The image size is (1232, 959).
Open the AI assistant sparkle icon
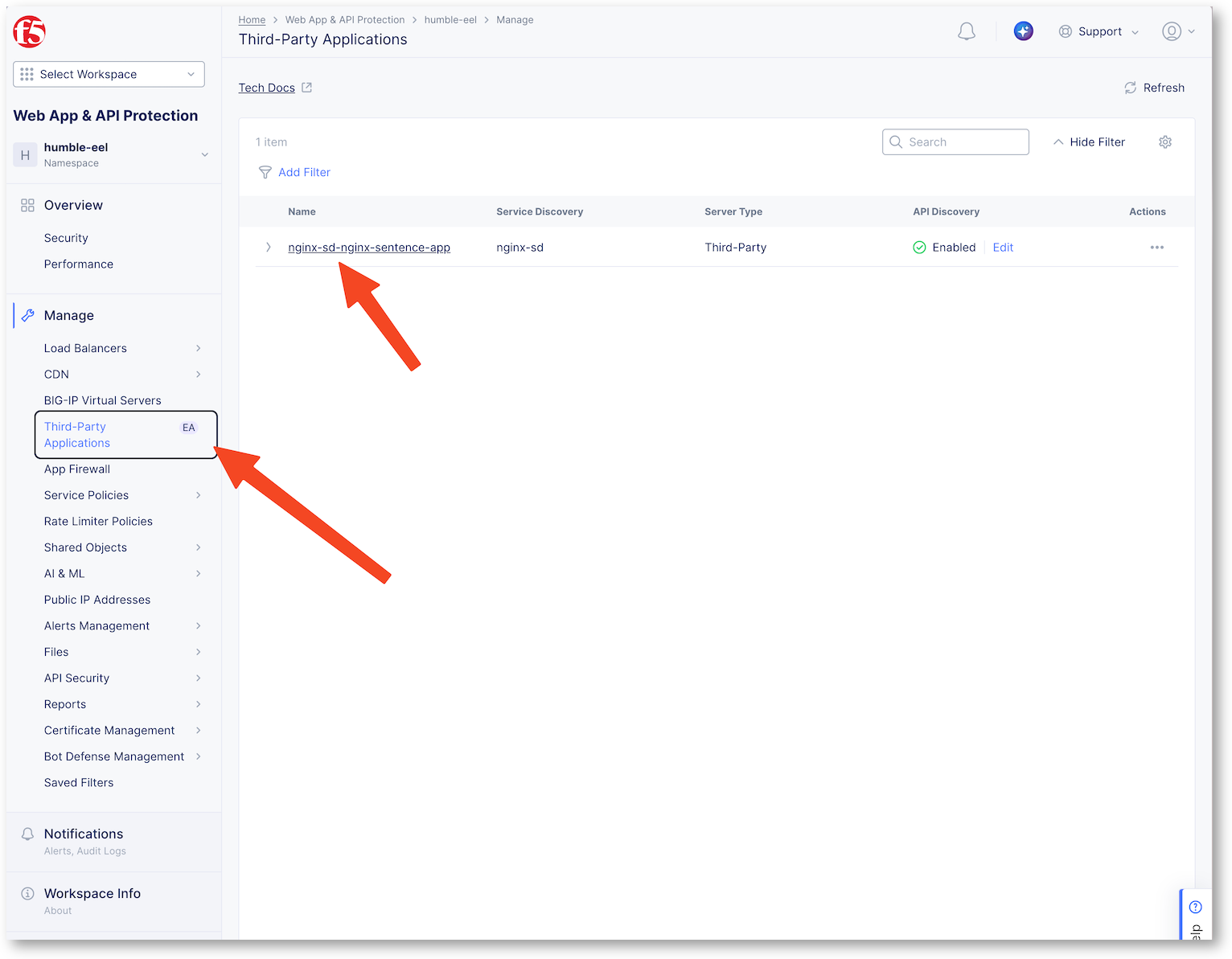click(1023, 31)
